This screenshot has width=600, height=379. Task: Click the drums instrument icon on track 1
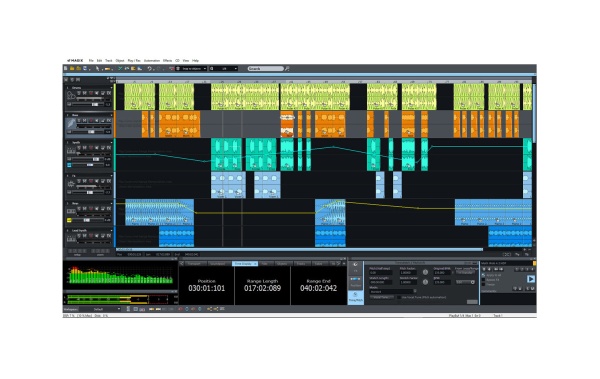[x=71, y=95]
